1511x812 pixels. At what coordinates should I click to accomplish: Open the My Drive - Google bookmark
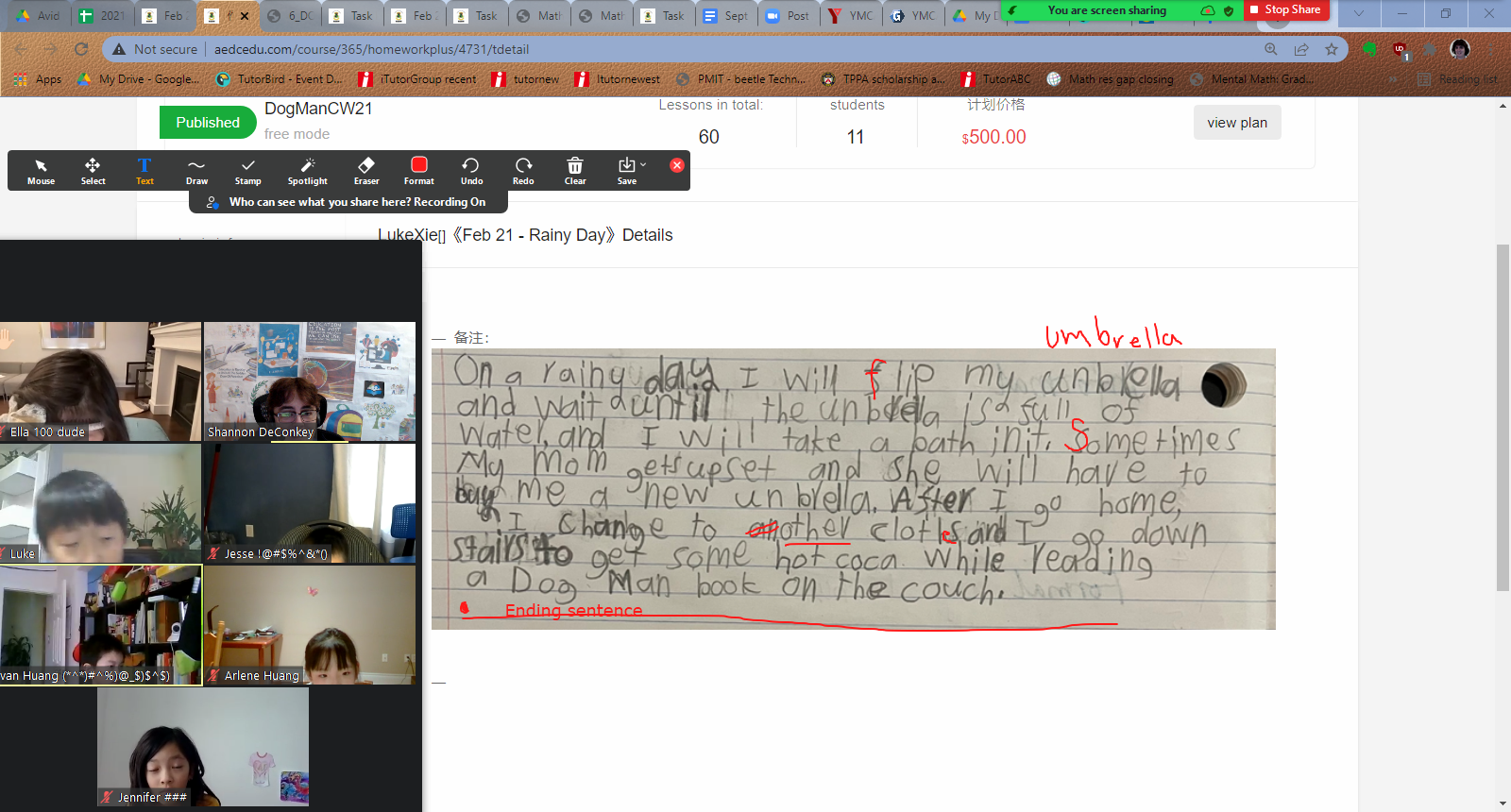(138, 79)
